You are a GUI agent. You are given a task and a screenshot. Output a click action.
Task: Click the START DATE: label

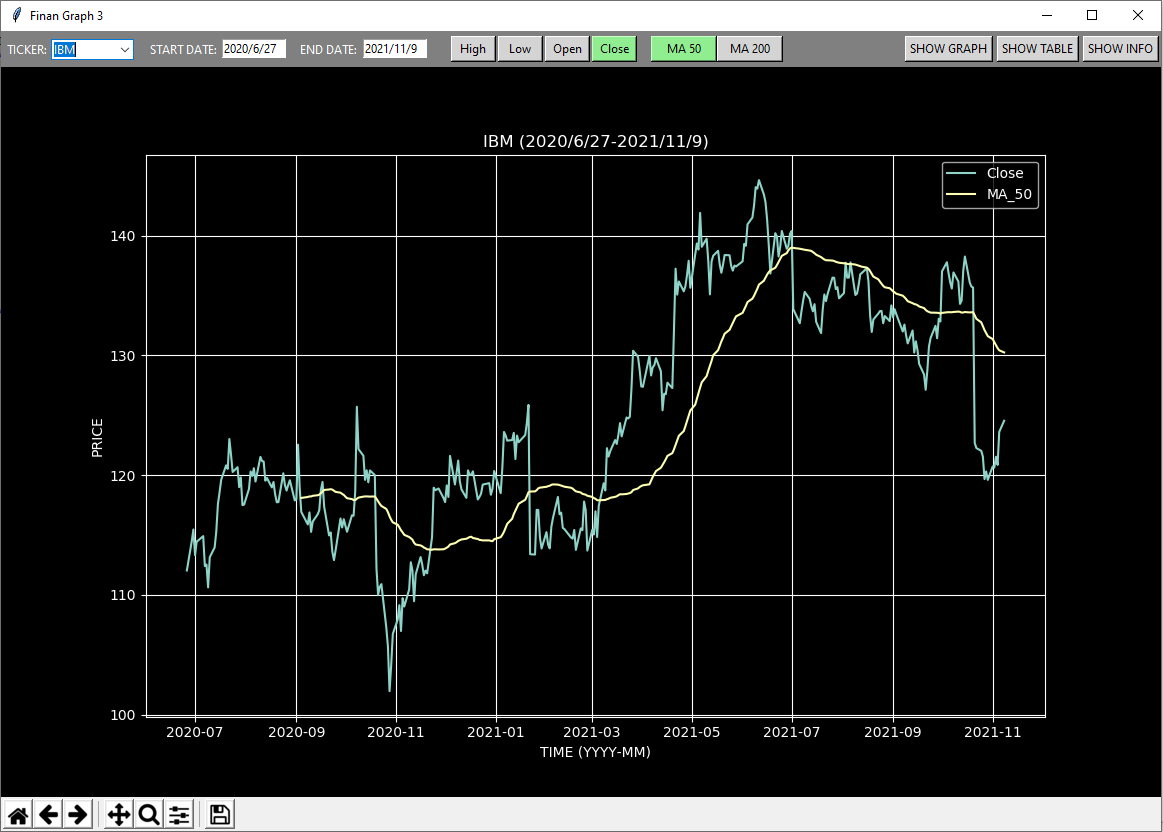pyautogui.click(x=183, y=50)
